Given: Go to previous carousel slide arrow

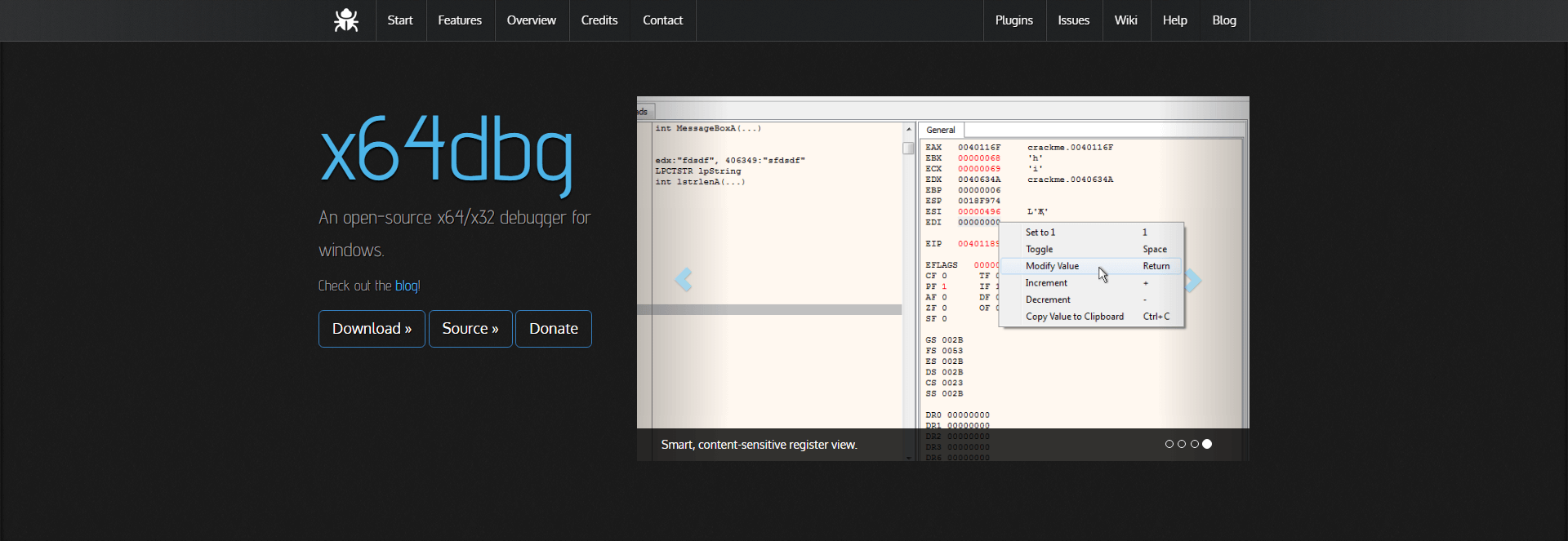Looking at the screenshot, I should [684, 280].
